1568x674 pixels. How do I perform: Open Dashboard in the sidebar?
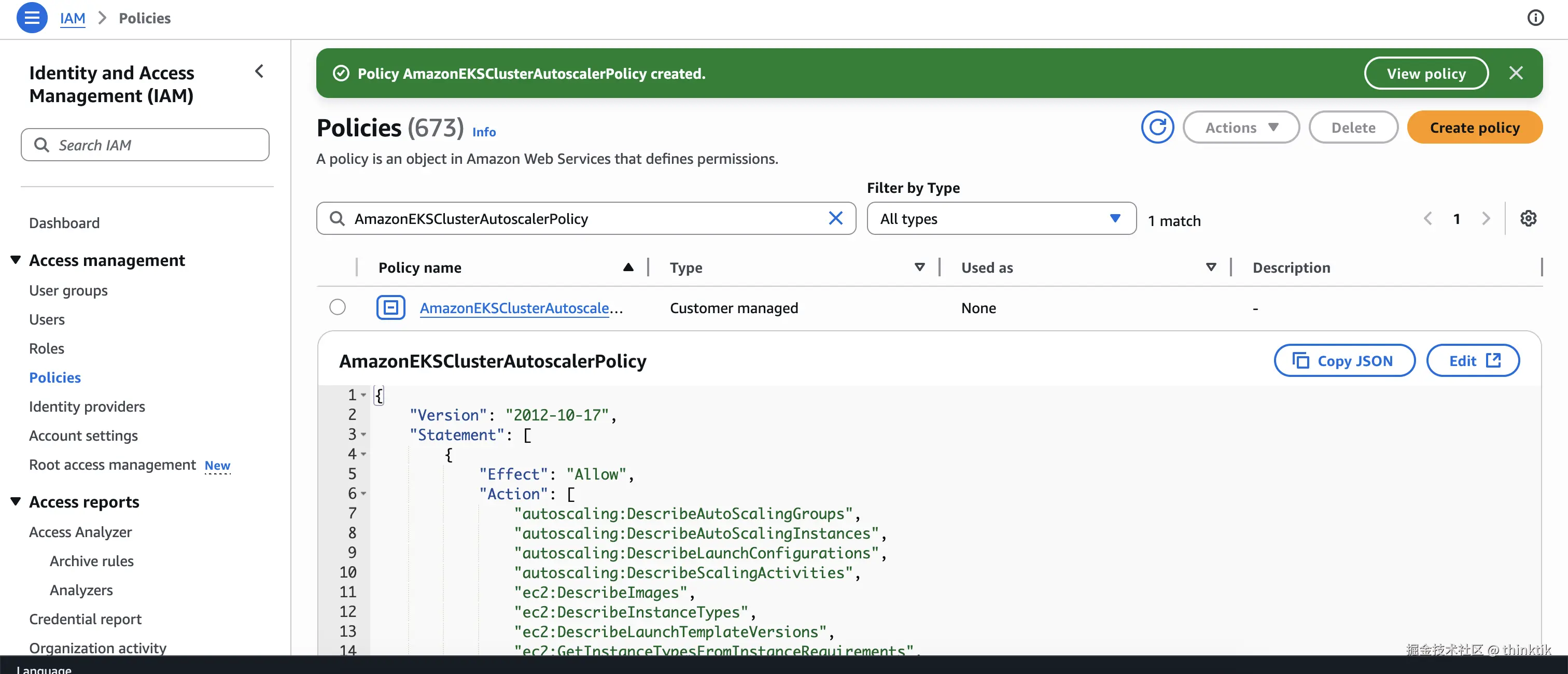(64, 223)
